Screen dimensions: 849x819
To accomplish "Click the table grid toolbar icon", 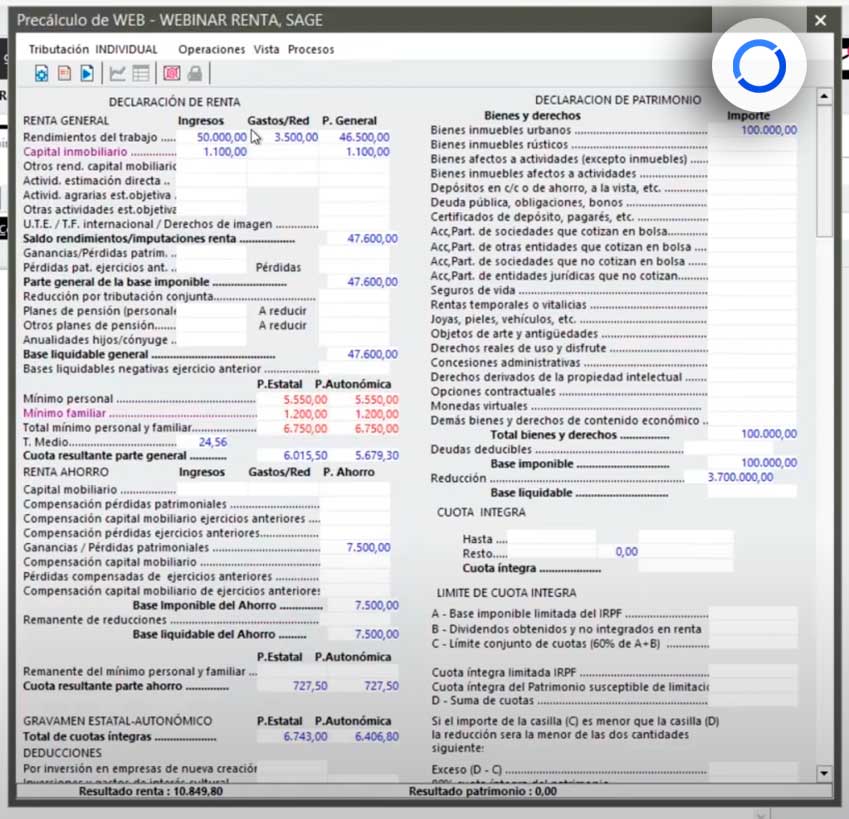I will [141, 73].
